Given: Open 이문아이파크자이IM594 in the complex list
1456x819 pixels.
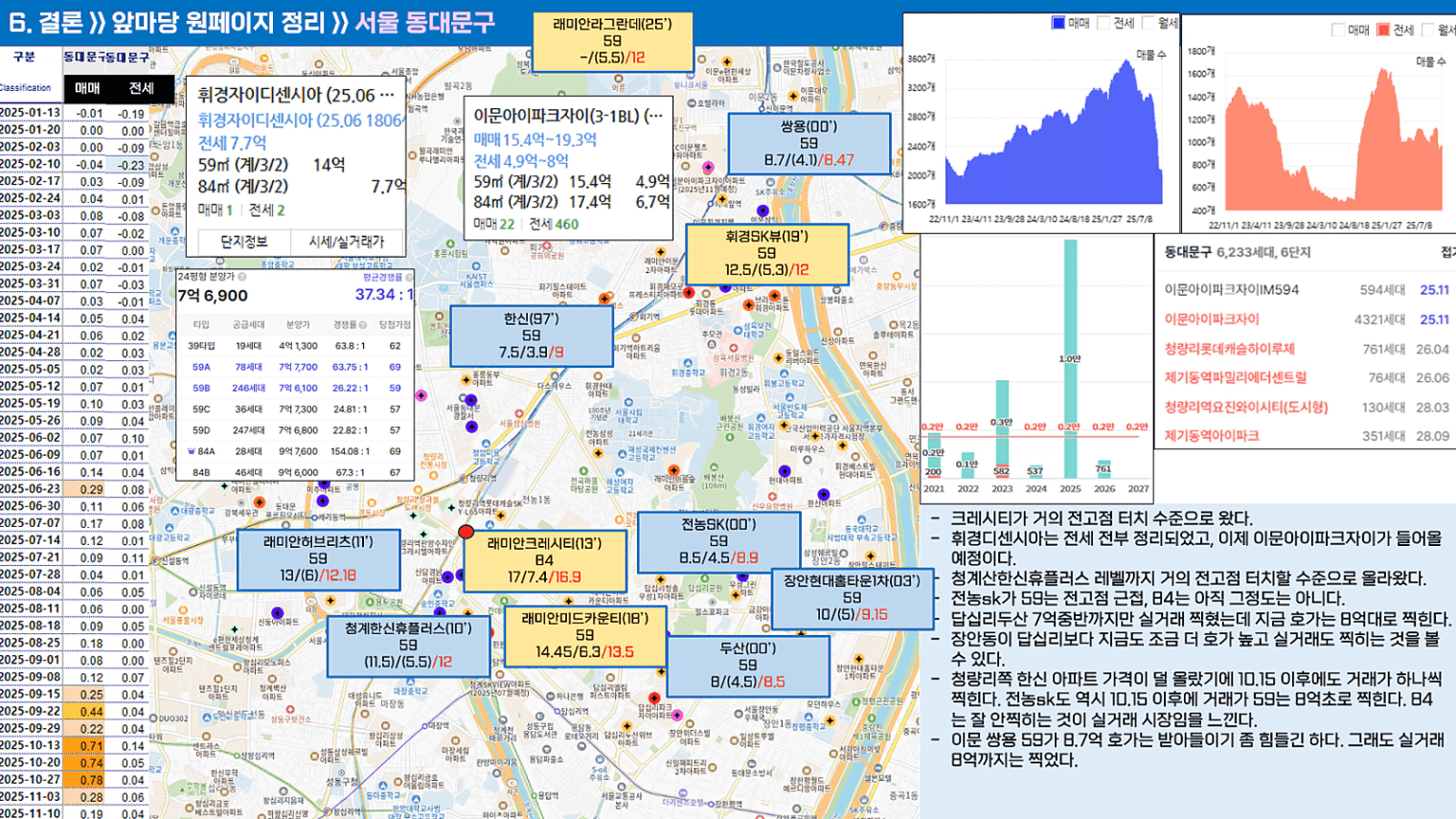Looking at the screenshot, I should click(x=1307, y=289).
